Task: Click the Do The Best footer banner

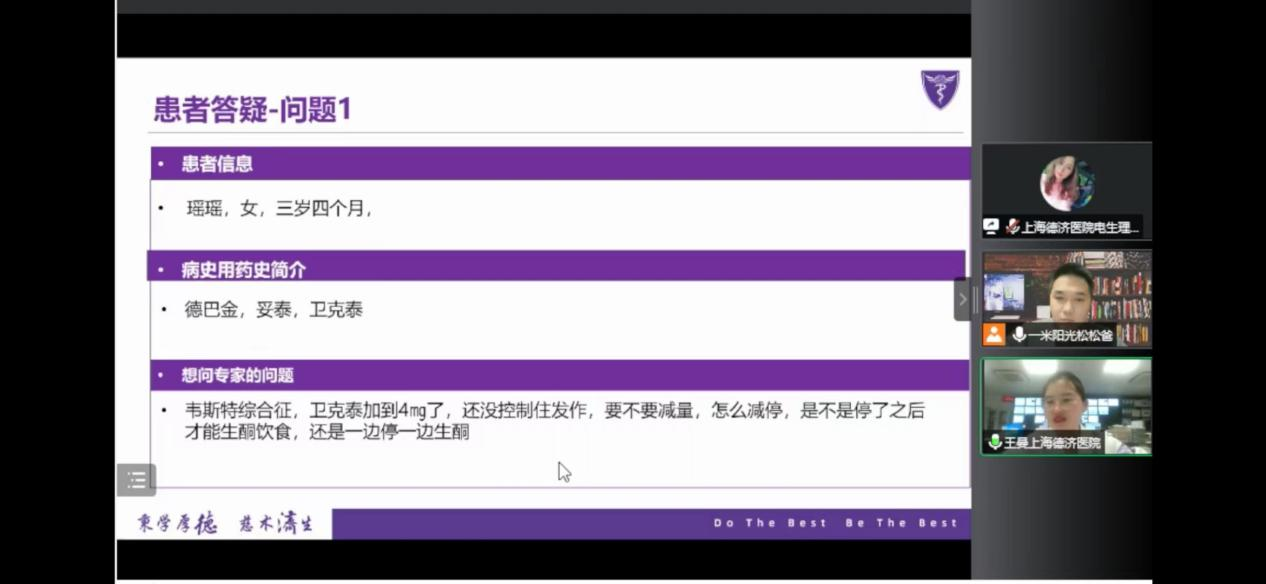Action: tap(835, 523)
